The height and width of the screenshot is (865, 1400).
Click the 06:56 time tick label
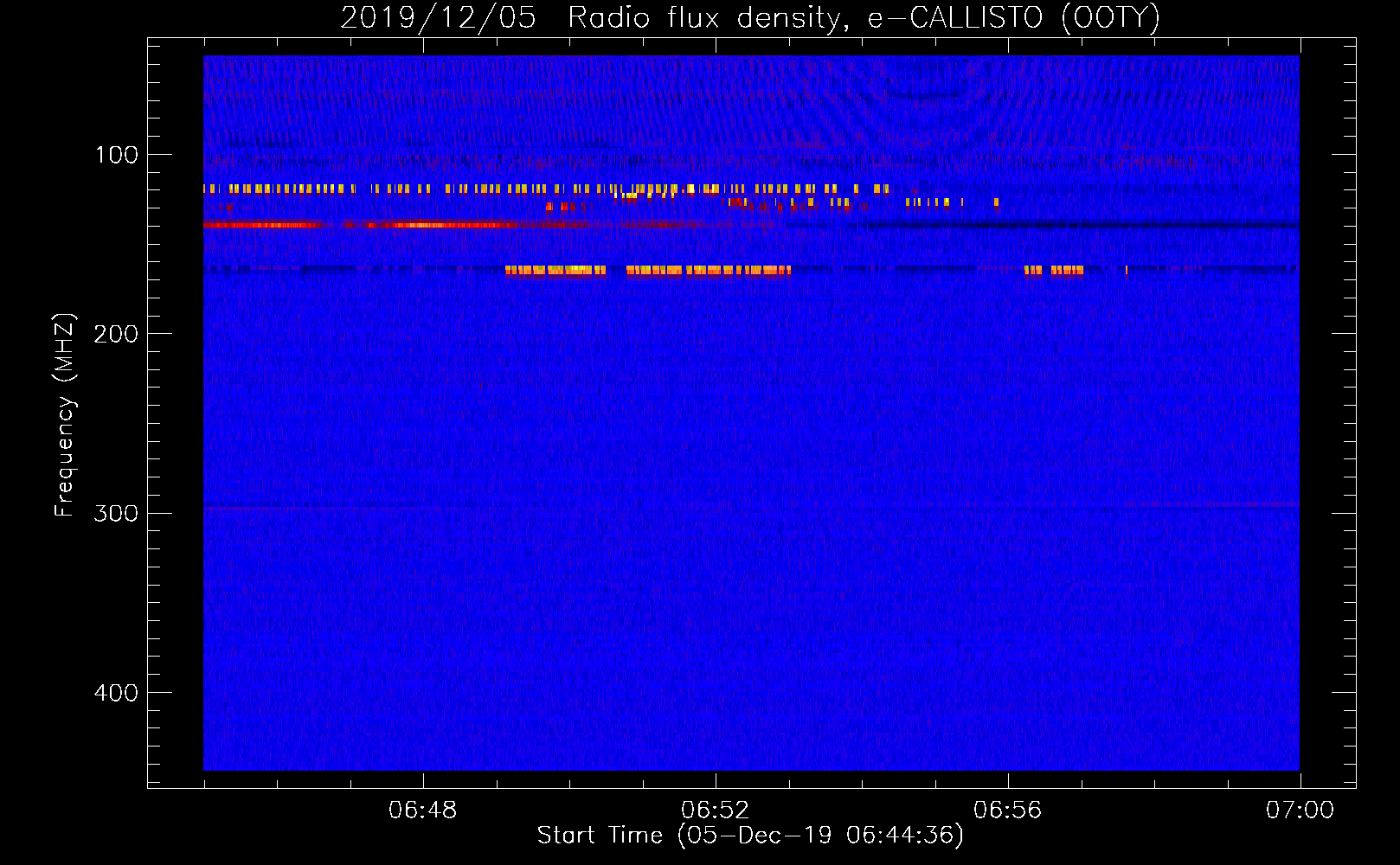pyautogui.click(x=1008, y=811)
